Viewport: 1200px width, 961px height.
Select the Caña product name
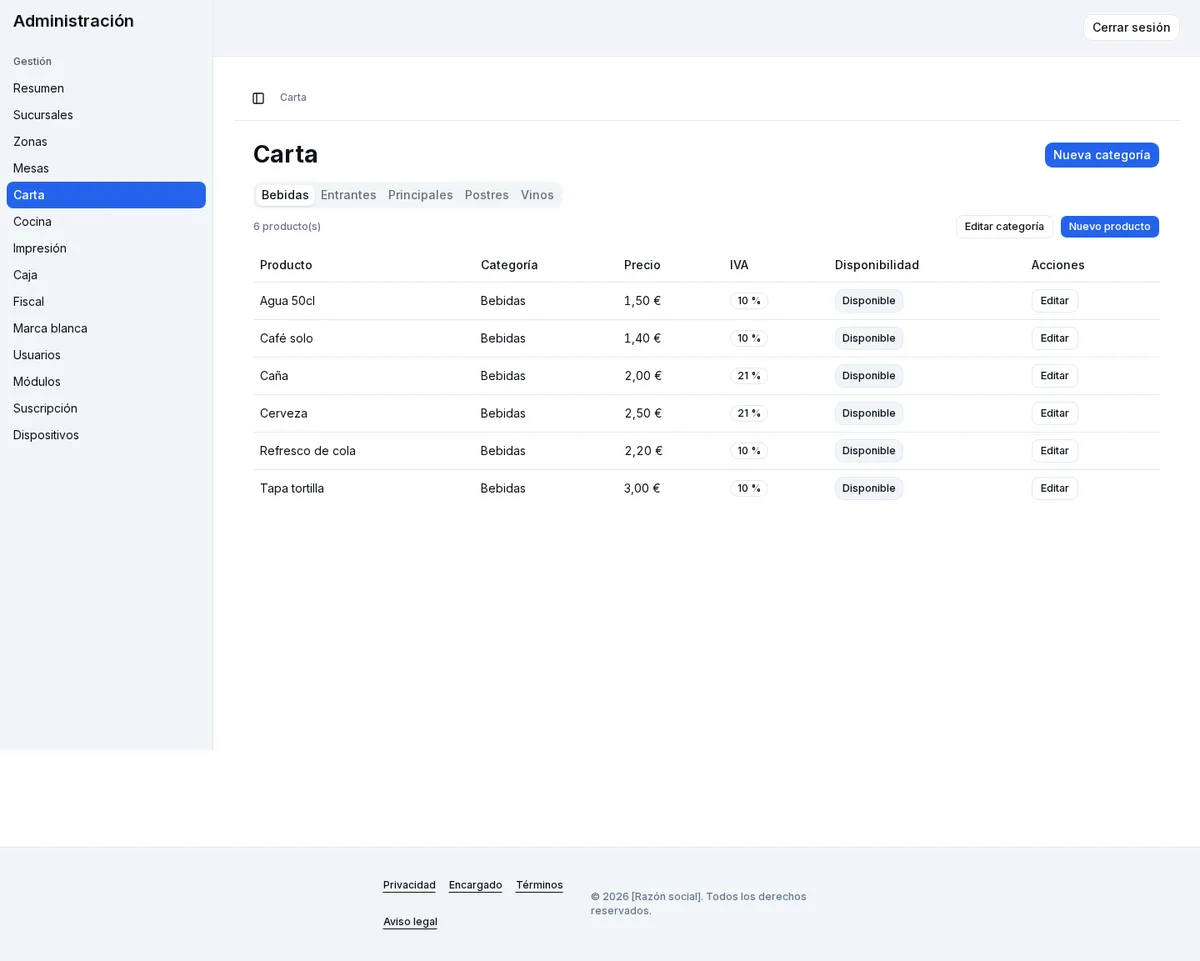(x=274, y=376)
